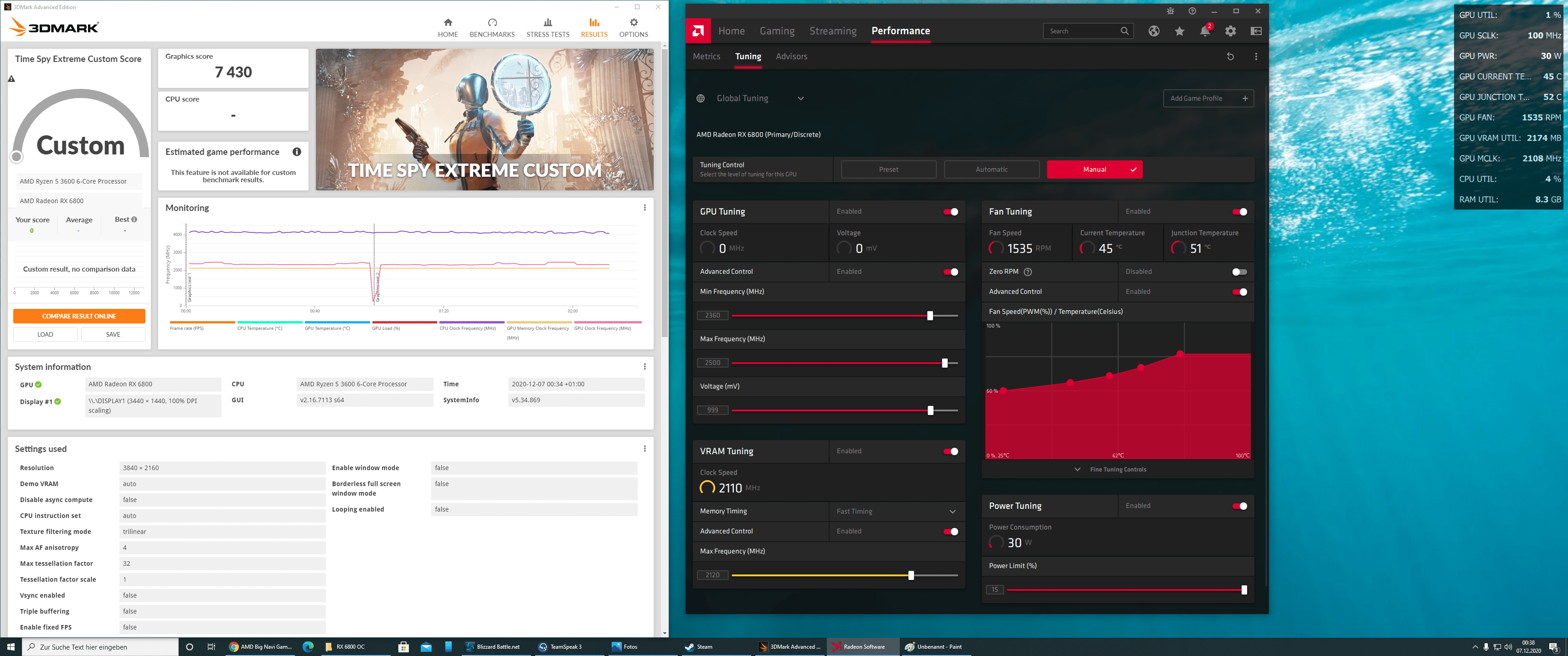Switch to the Gaming tab
This screenshot has height=656, width=1568.
(777, 31)
